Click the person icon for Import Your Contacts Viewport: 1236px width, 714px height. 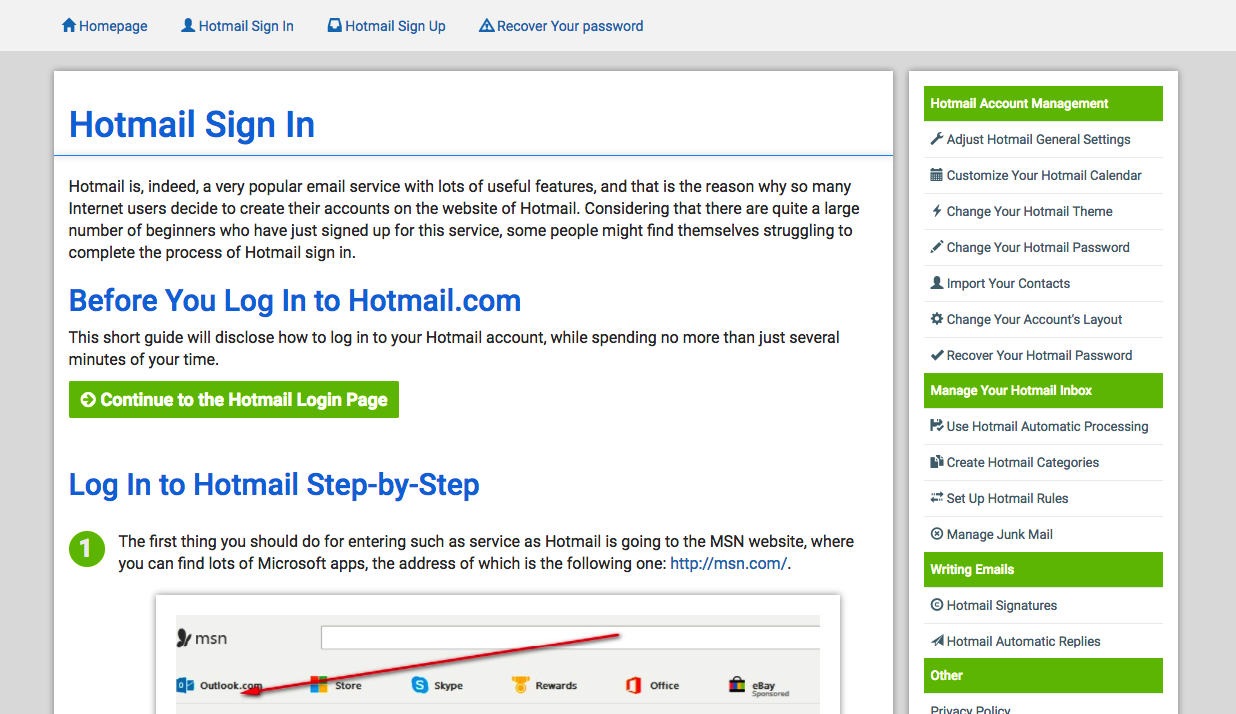click(x=937, y=283)
